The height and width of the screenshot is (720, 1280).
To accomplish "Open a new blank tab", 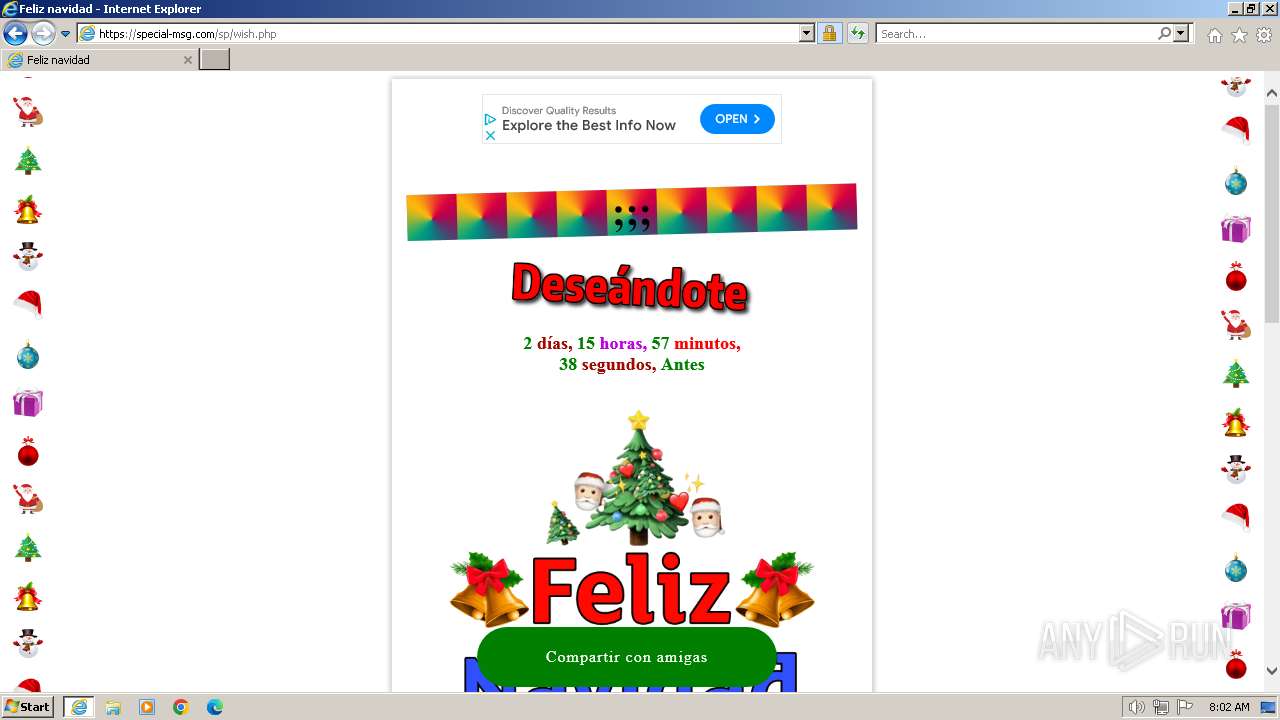I will [215, 60].
